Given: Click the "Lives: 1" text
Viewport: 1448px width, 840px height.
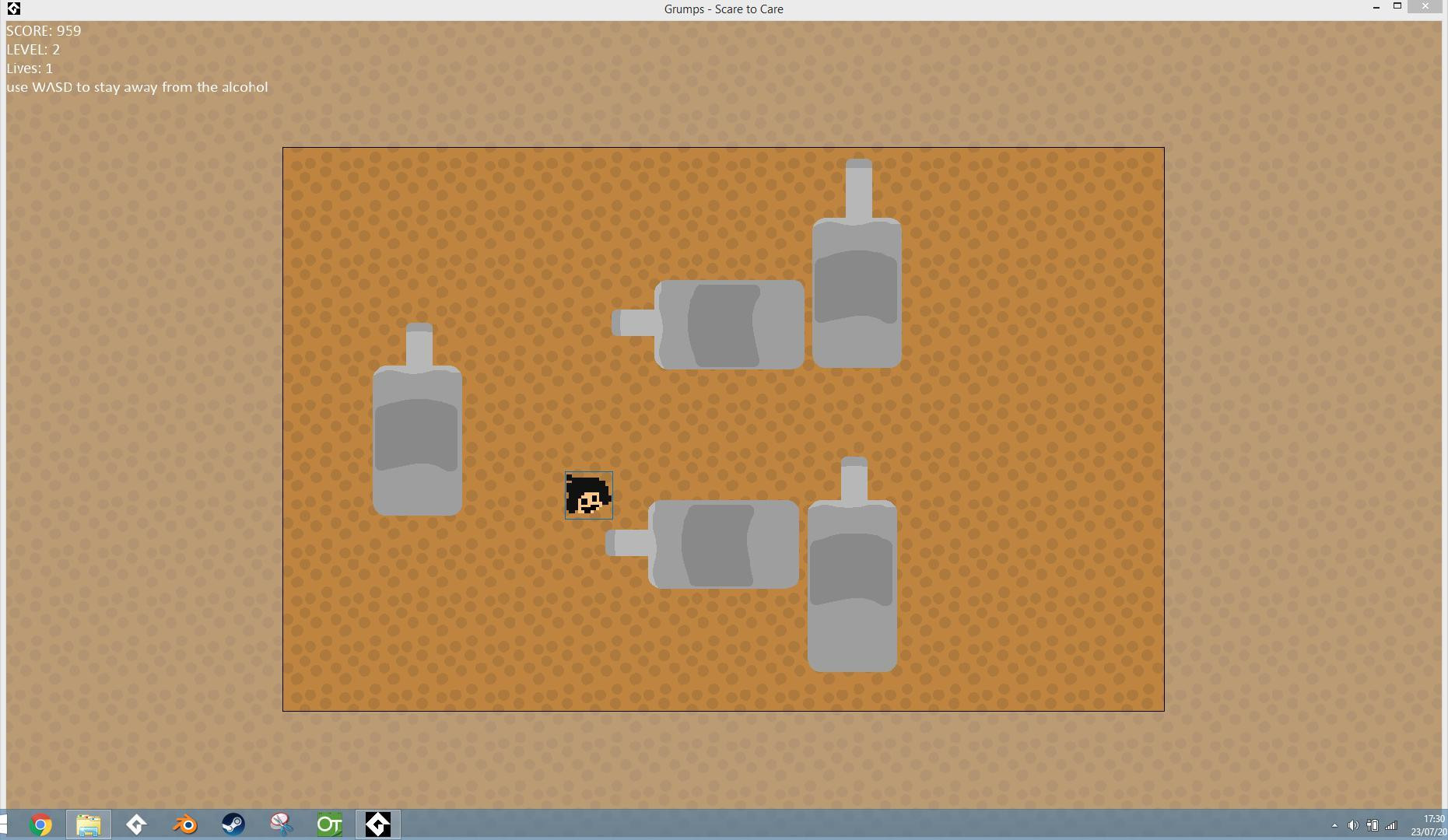Looking at the screenshot, I should (30, 68).
